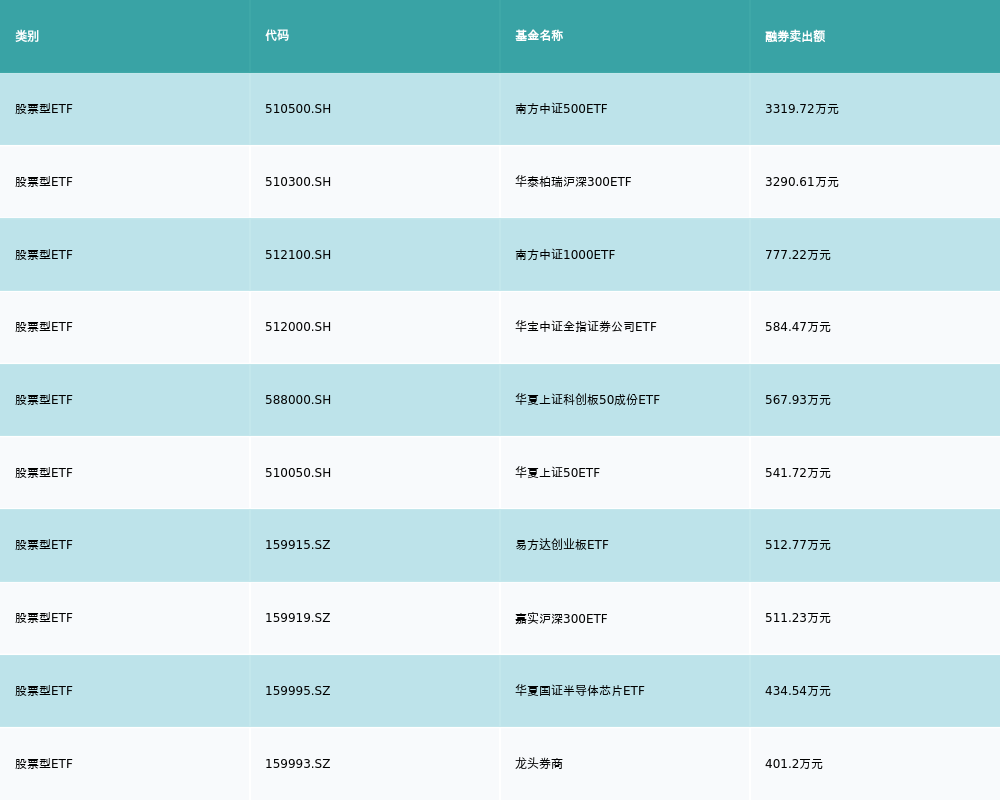Select fund name 南方中证1000ETF
Viewport: 1000px width, 800px height.
coord(565,255)
